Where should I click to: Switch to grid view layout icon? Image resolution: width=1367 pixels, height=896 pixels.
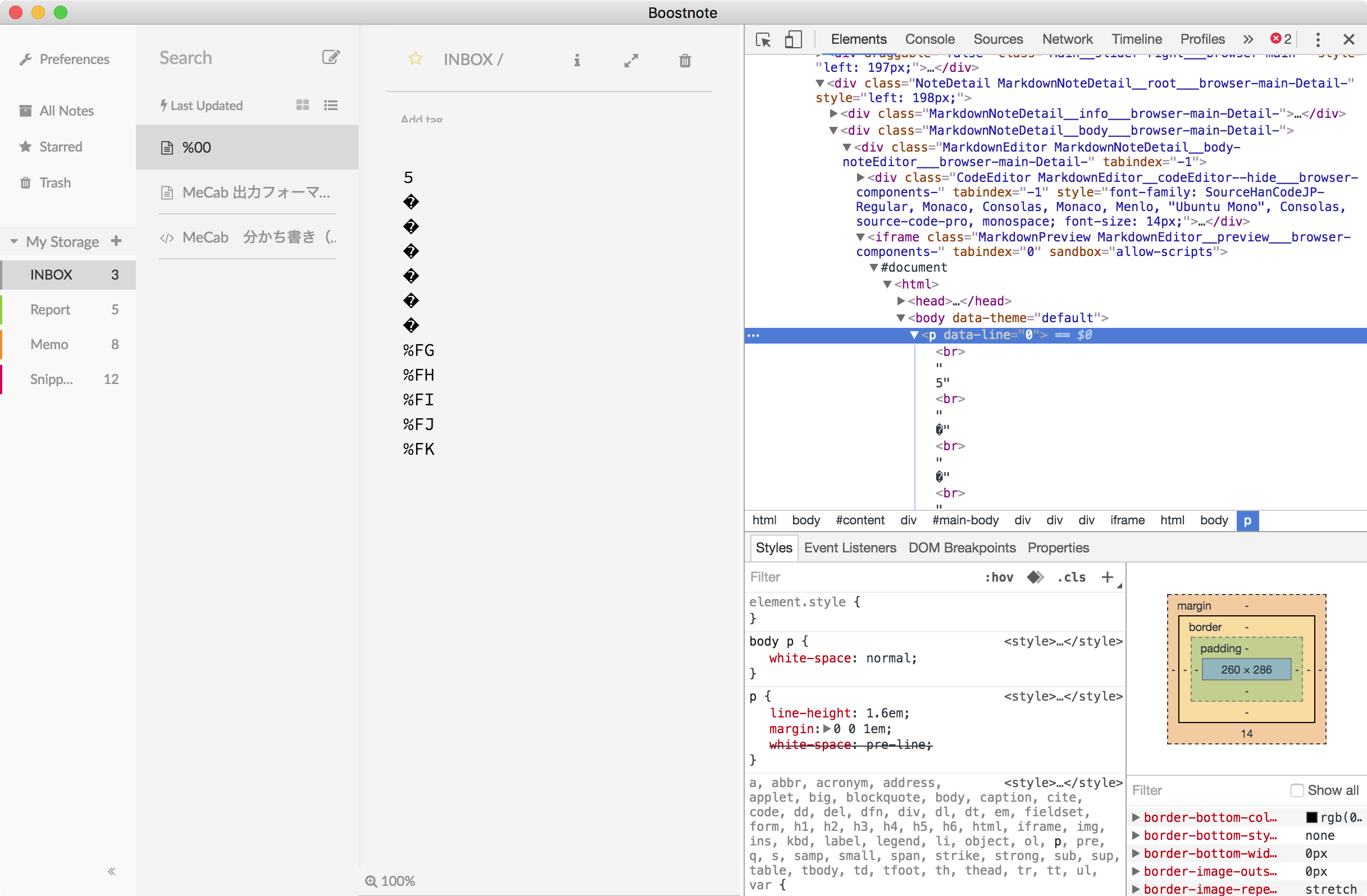[x=303, y=105]
